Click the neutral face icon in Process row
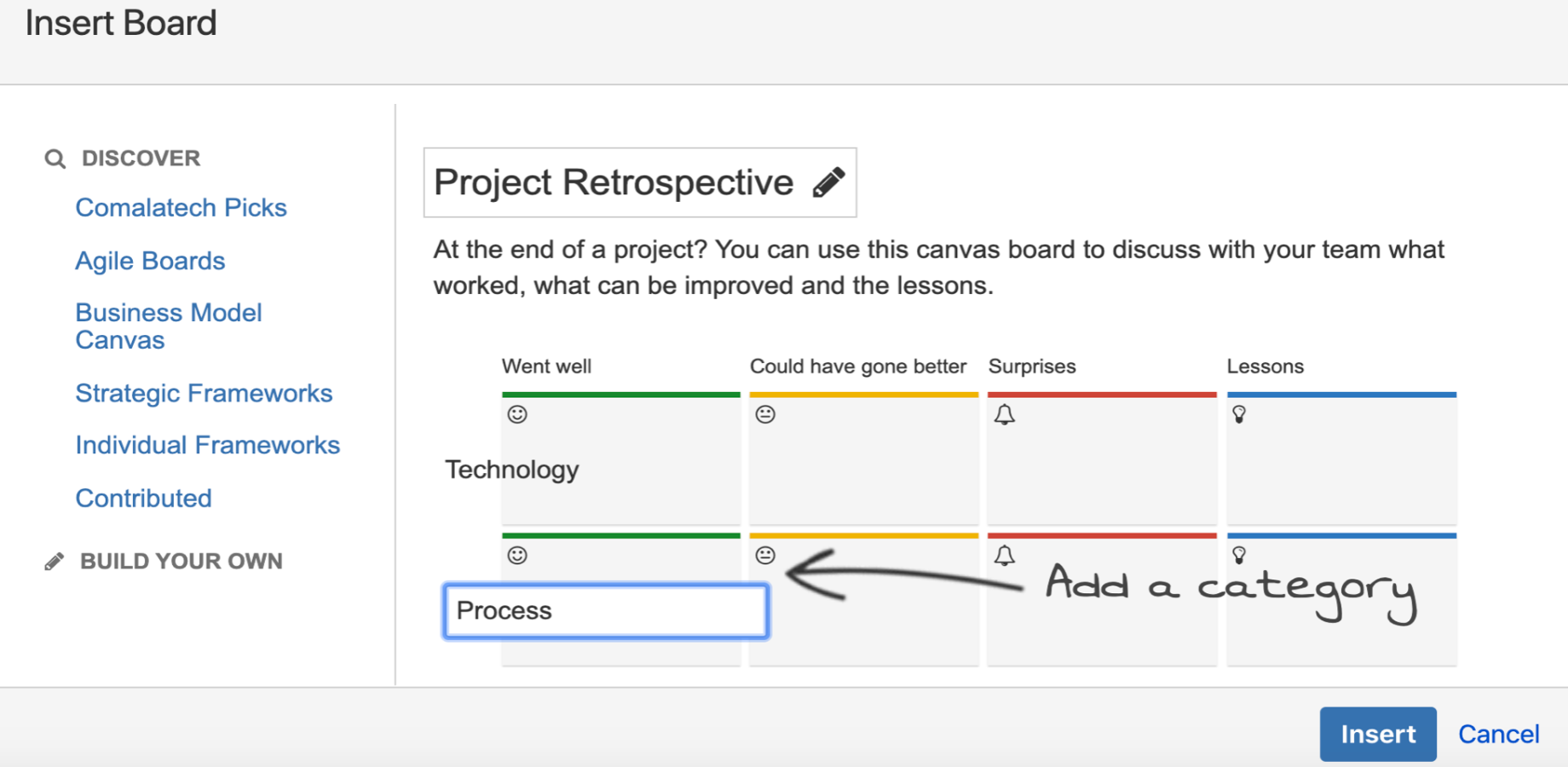1568x767 pixels. click(765, 556)
